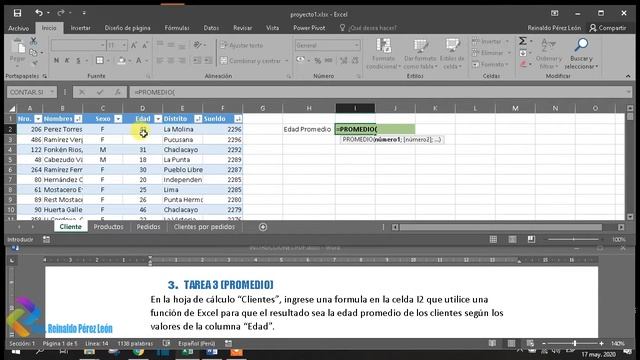
Task: Open the Archivo tab
Action: [x=18, y=28]
